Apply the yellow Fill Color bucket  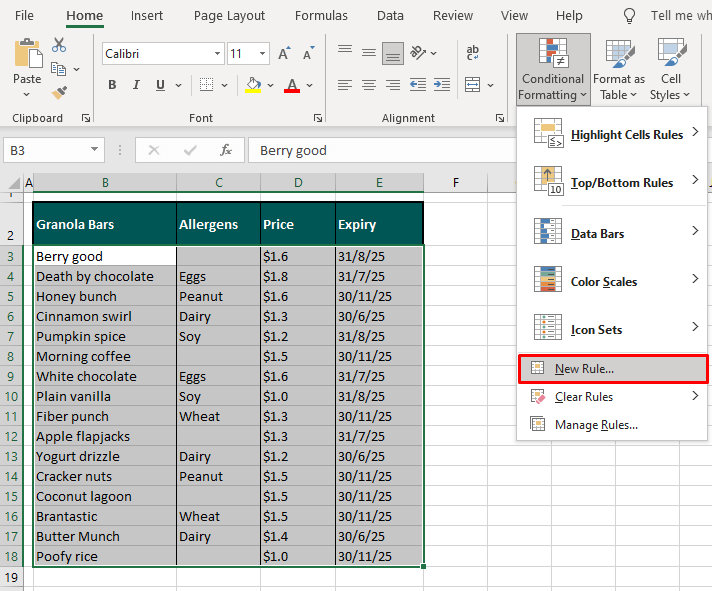coord(253,85)
